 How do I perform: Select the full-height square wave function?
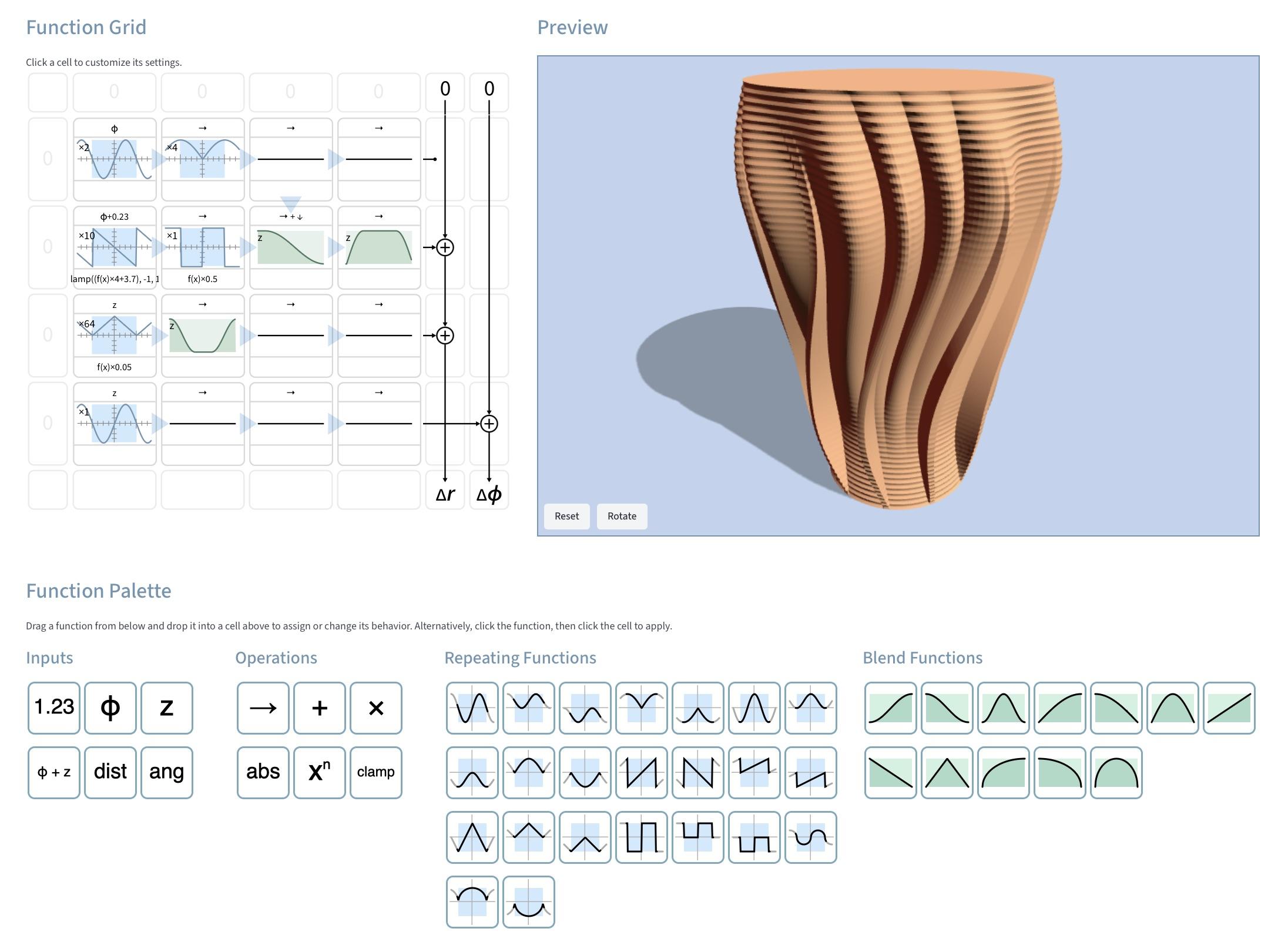[x=641, y=837]
